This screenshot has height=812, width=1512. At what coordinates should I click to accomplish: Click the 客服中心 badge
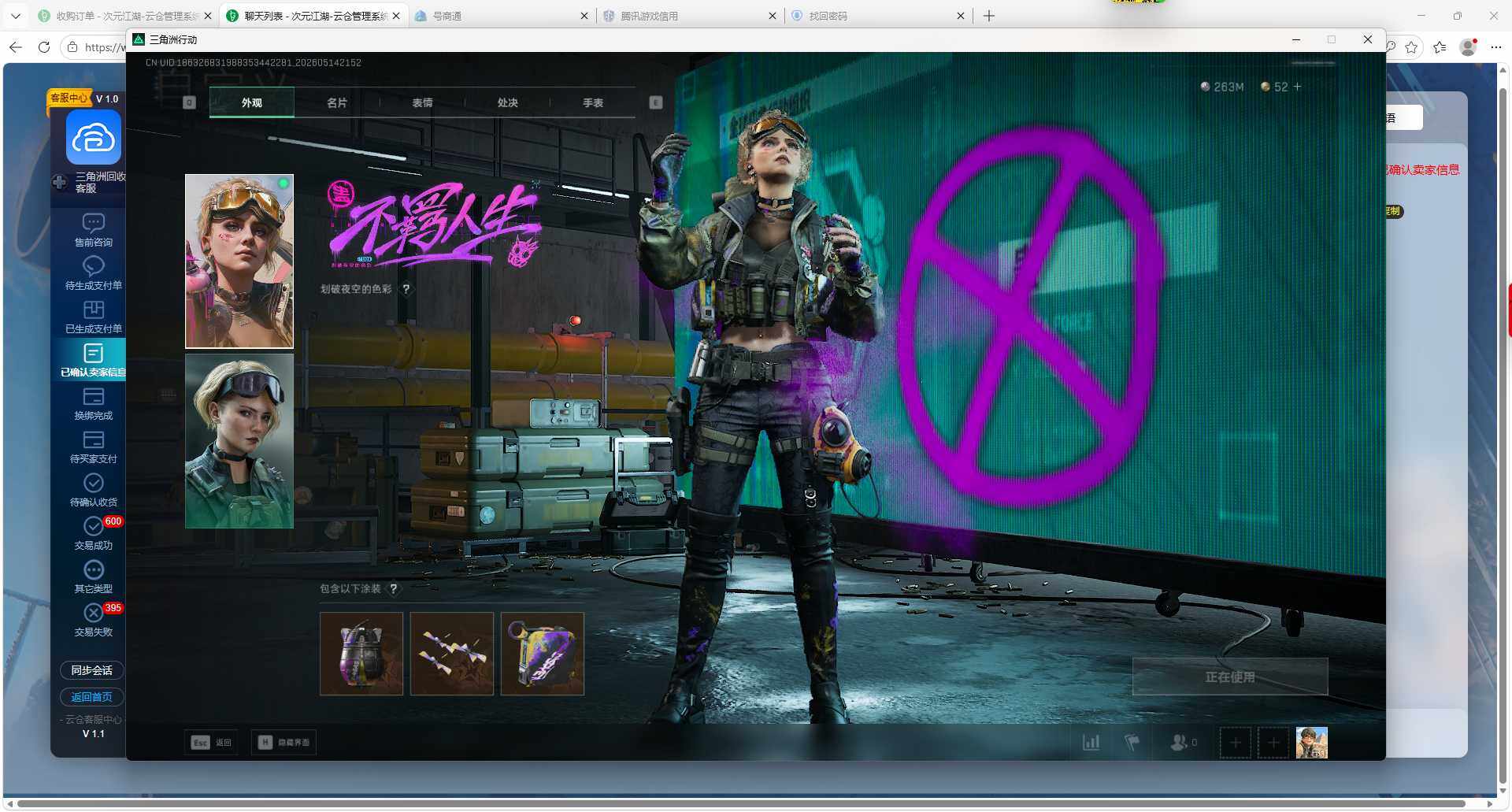[x=69, y=98]
